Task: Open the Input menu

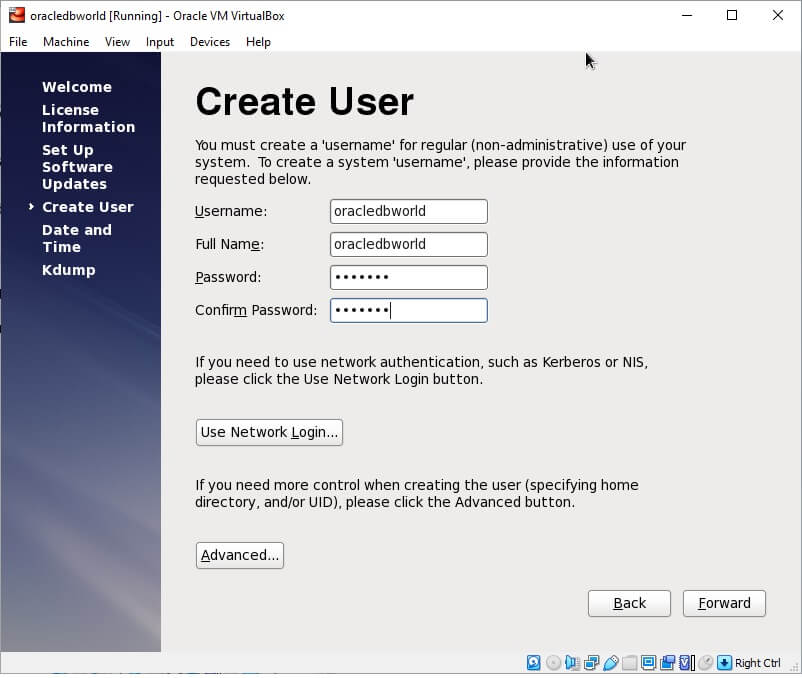Action: pos(160,42)
